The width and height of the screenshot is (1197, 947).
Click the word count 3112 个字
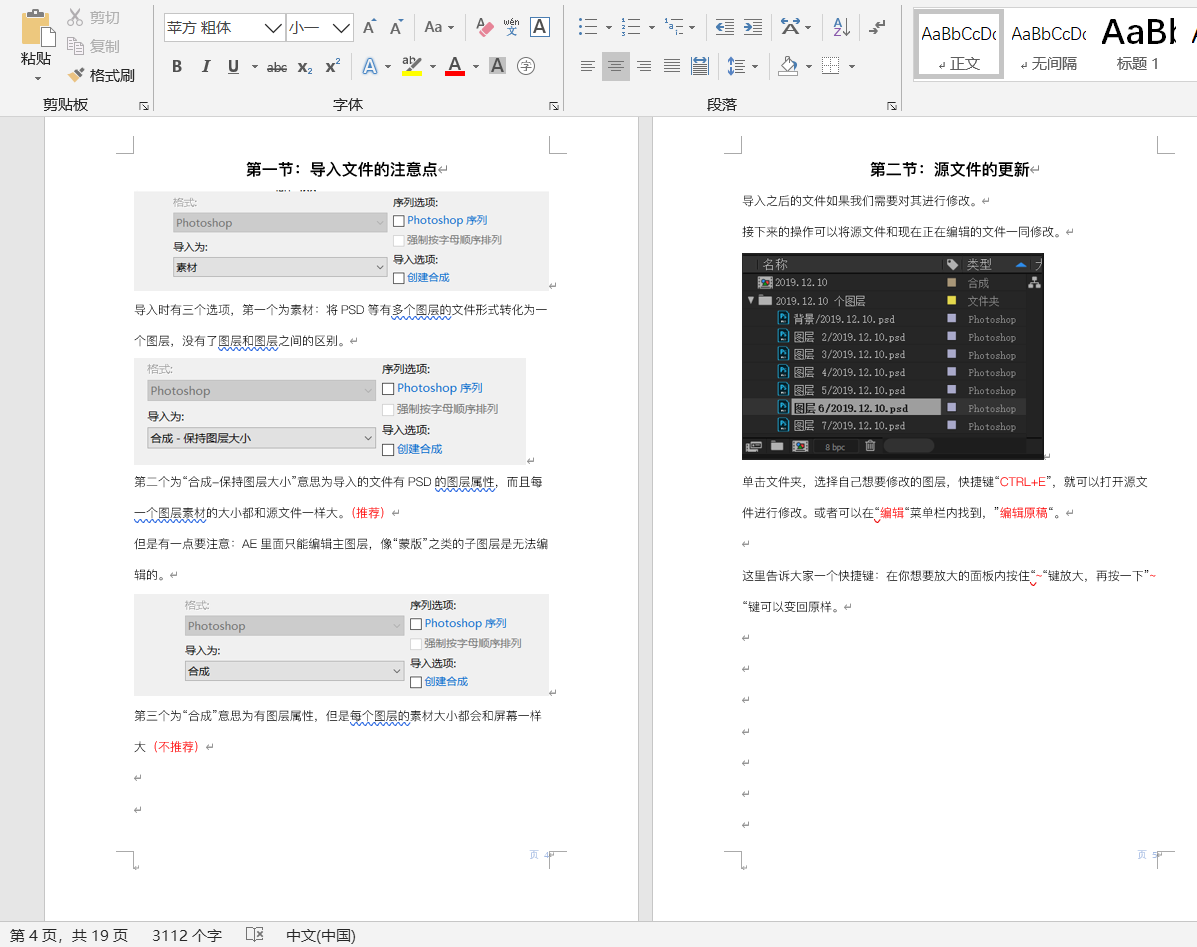click(x=187, y=936)
